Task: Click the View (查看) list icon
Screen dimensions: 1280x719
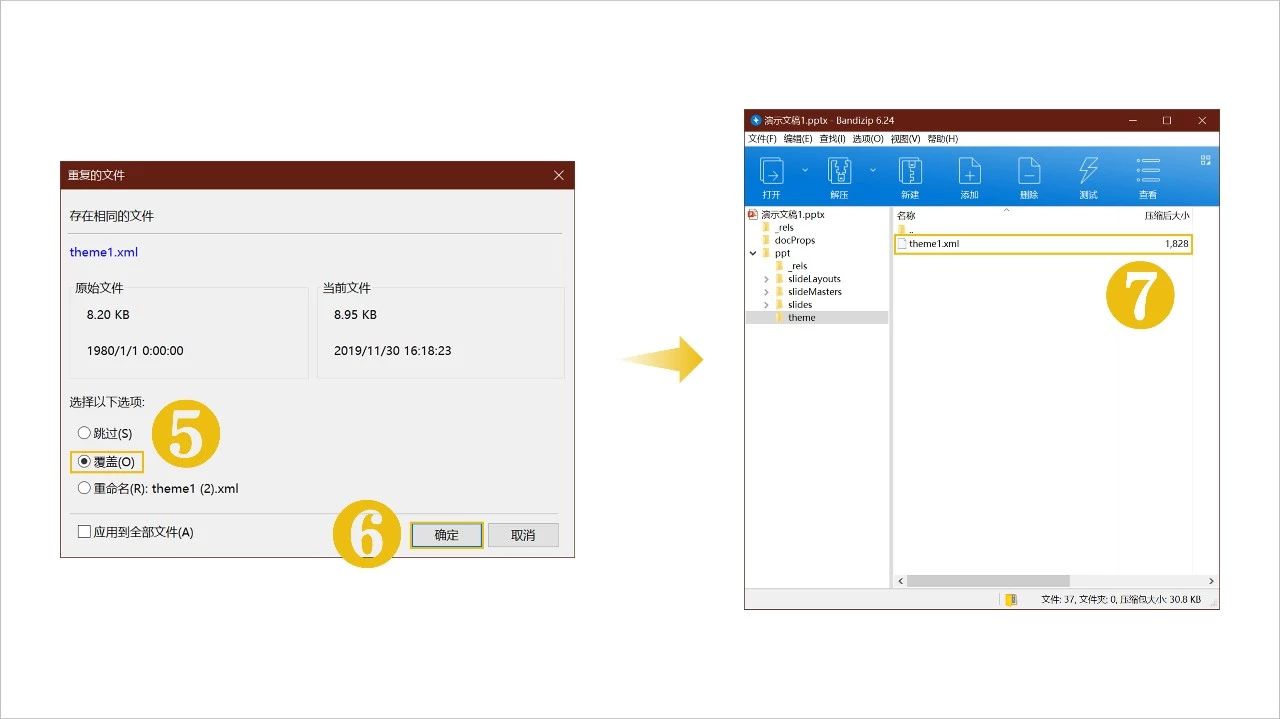Action: 1148,170
